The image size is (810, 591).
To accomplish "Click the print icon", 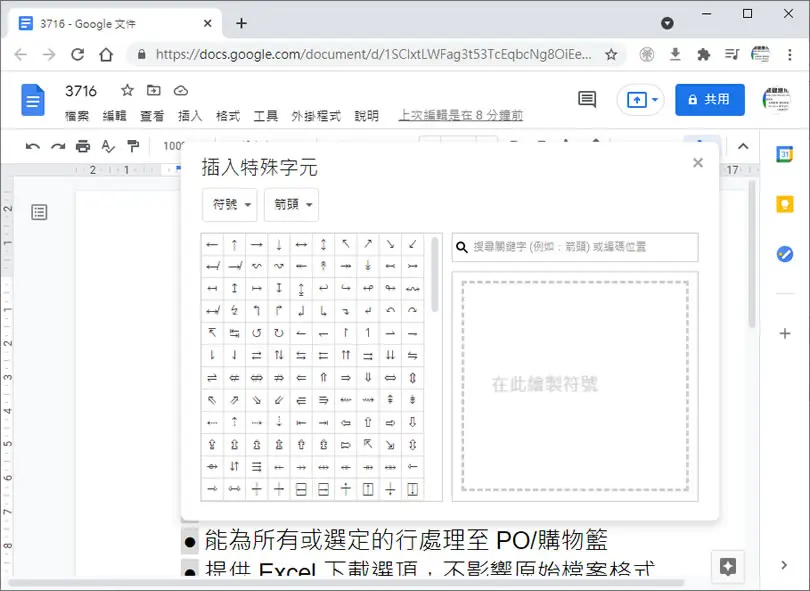I will [x=83, y=147].
